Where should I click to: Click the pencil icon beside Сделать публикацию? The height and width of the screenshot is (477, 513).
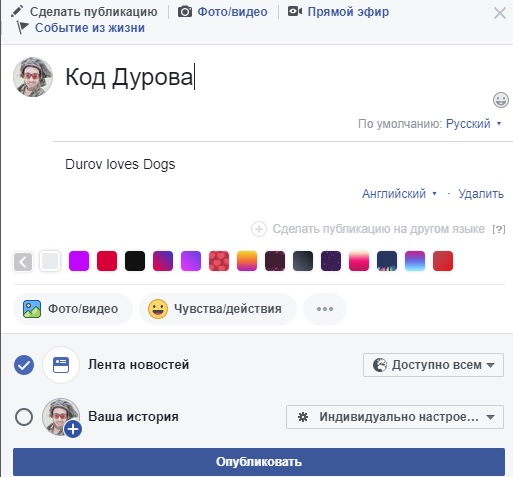tap(17, 11)
